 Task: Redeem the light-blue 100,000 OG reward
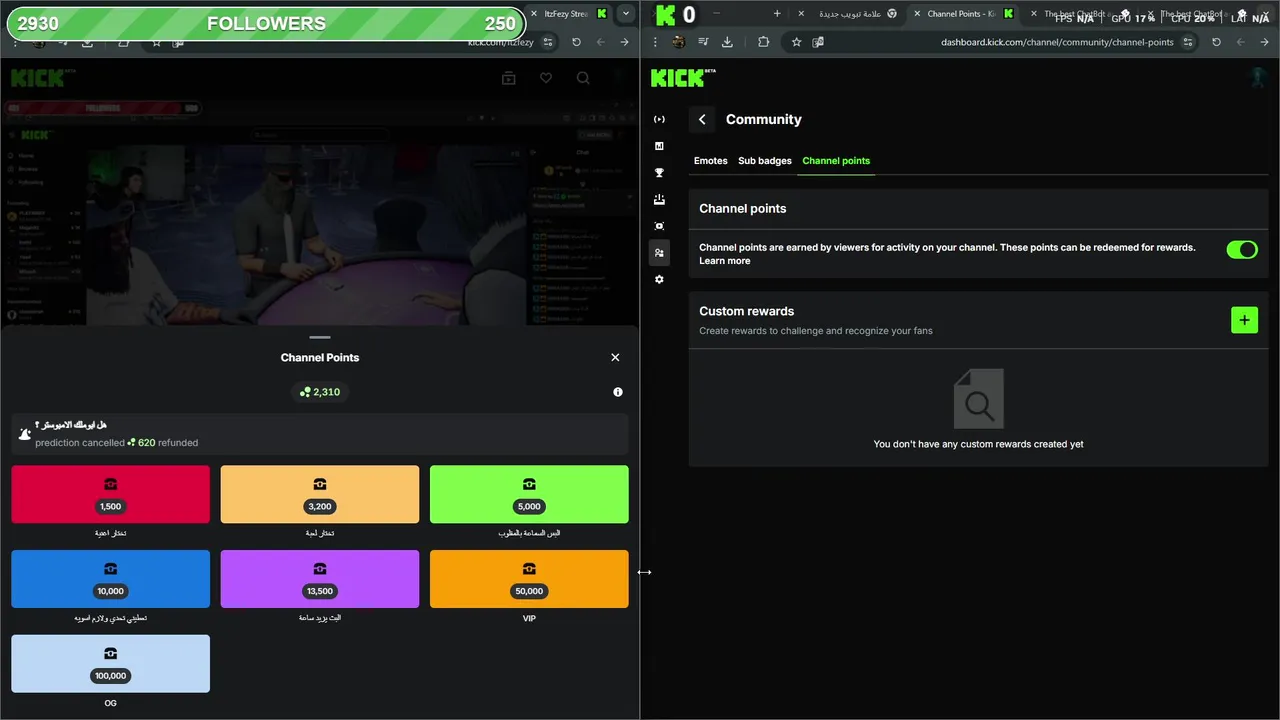[110, 664]
